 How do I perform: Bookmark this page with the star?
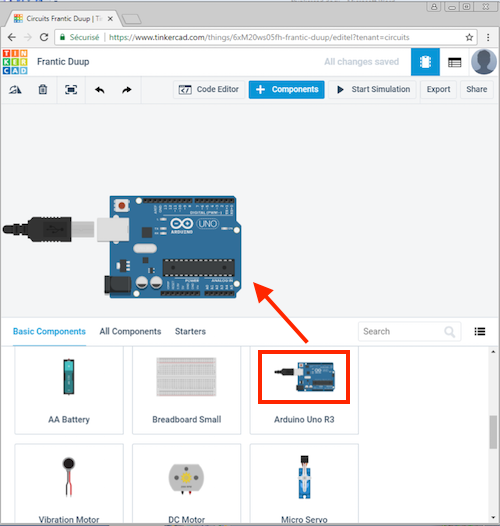pyautogui.click(x=469, y=37)
